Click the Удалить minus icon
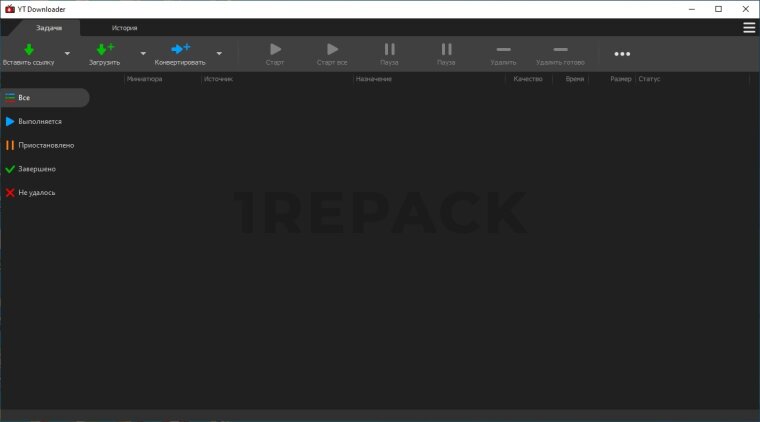This screenshot has height=422, width=760. 503,49
